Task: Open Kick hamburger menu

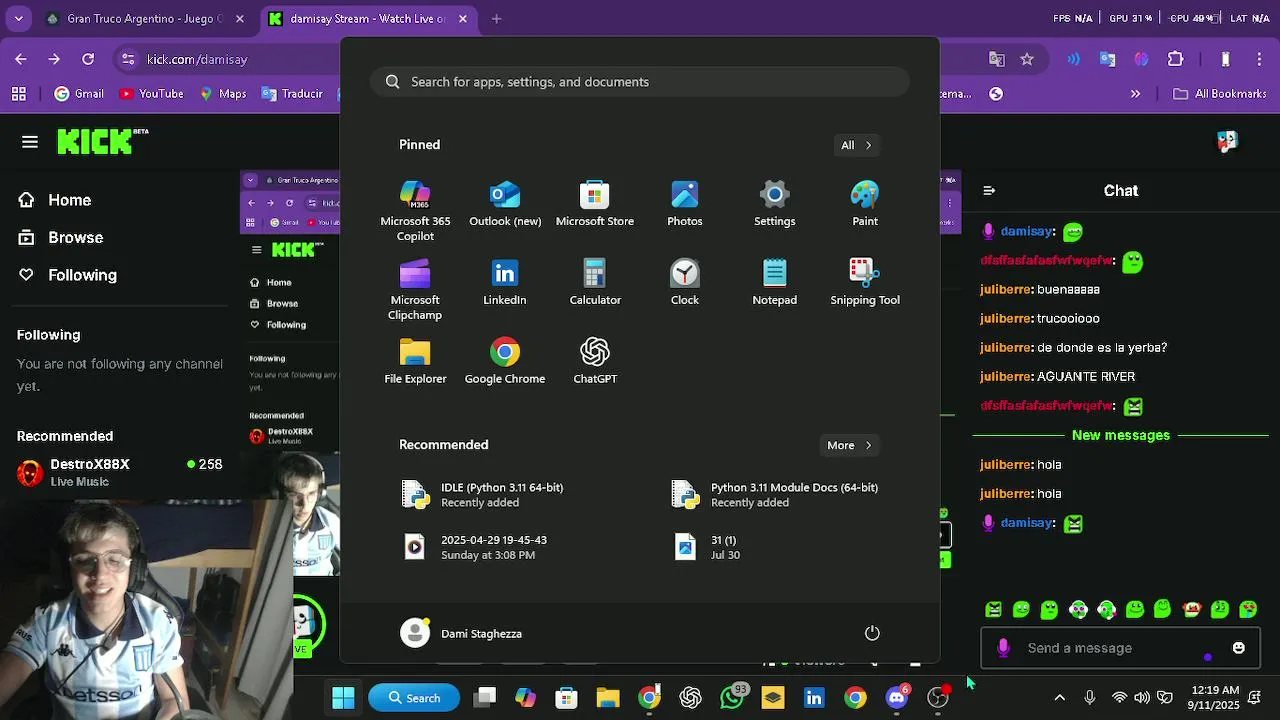Action: click(x=30, y=142)
